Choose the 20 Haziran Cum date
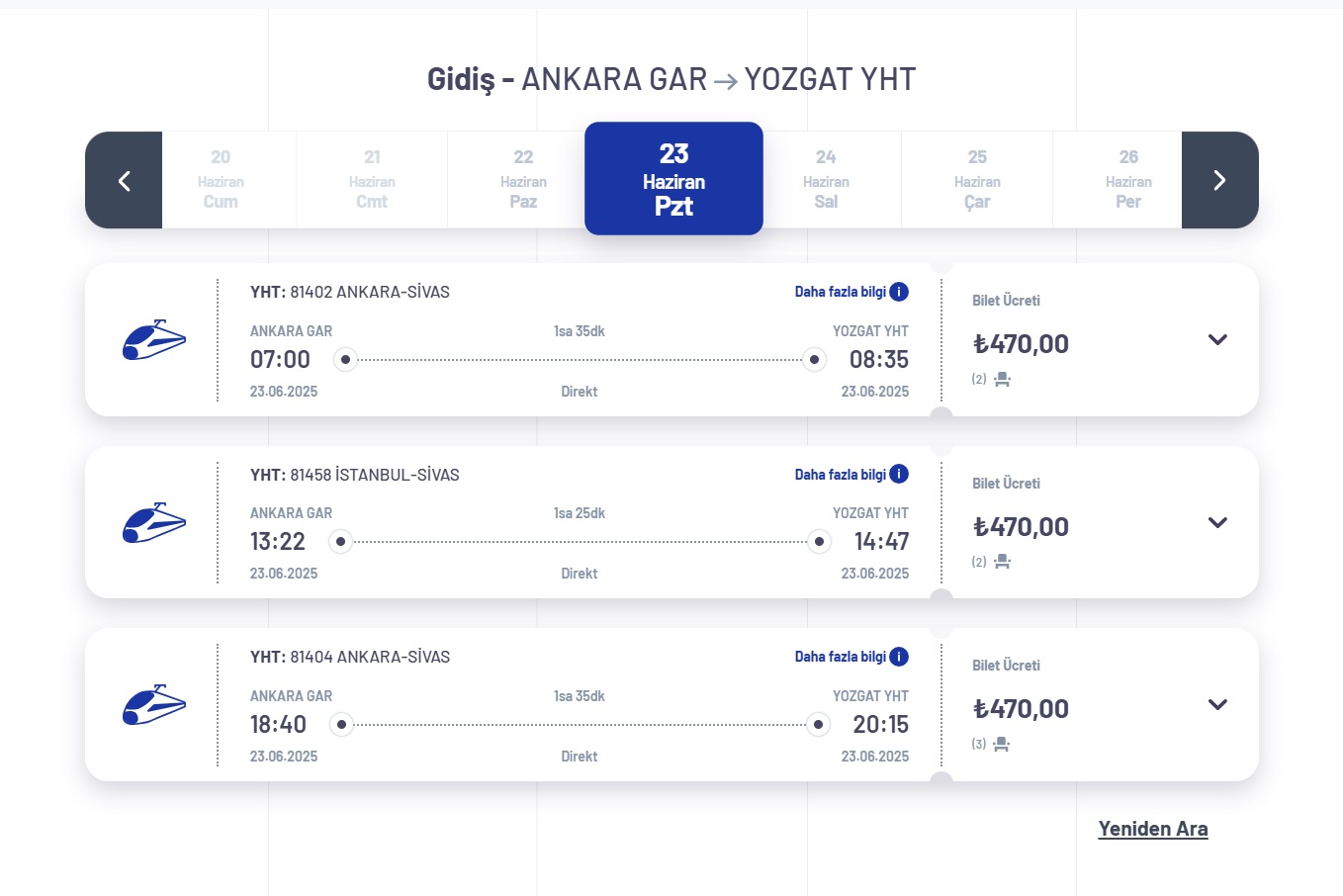Viewport: 1343px width, 896px height. (x=221, y=180)
